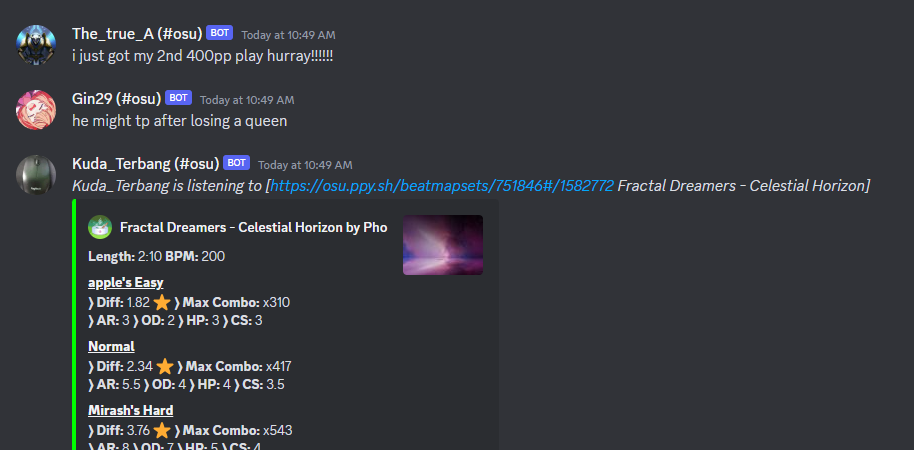
Task: Click the embed title Fractal Dreamers - Celestial Horizon by Pho
Action: [254, 227]
